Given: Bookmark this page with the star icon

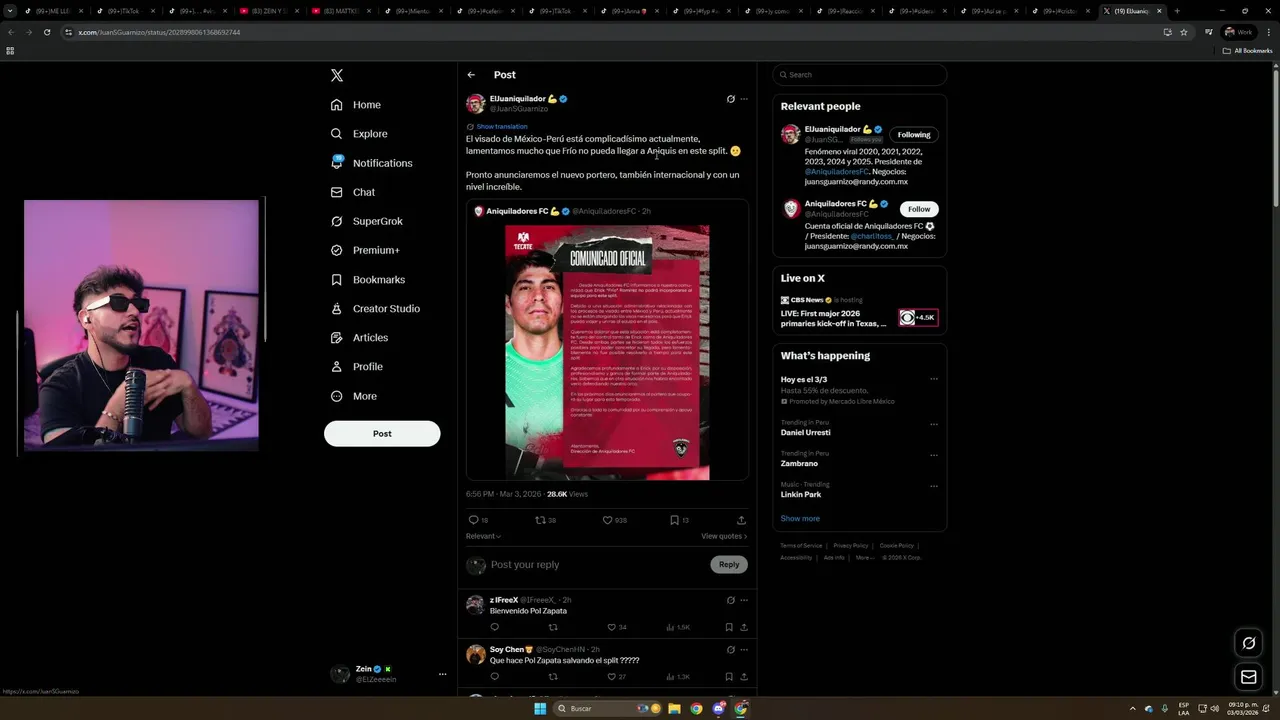Looking at the screenshot, I should pos(1184,32).
